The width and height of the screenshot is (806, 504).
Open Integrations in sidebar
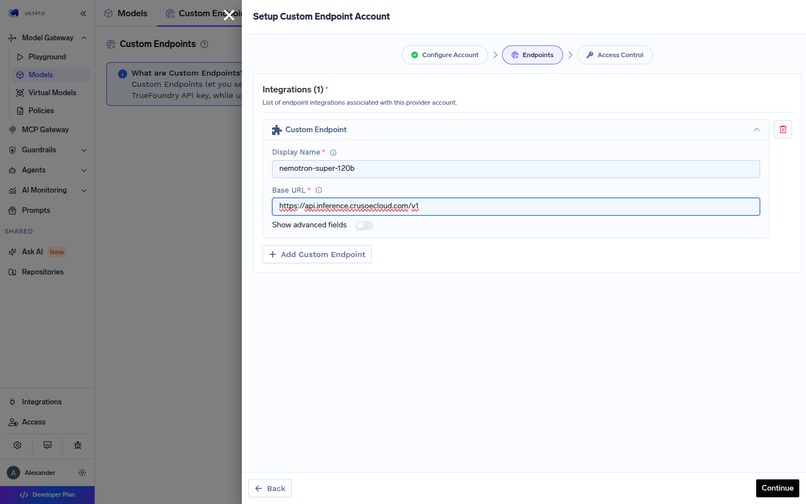42,402
